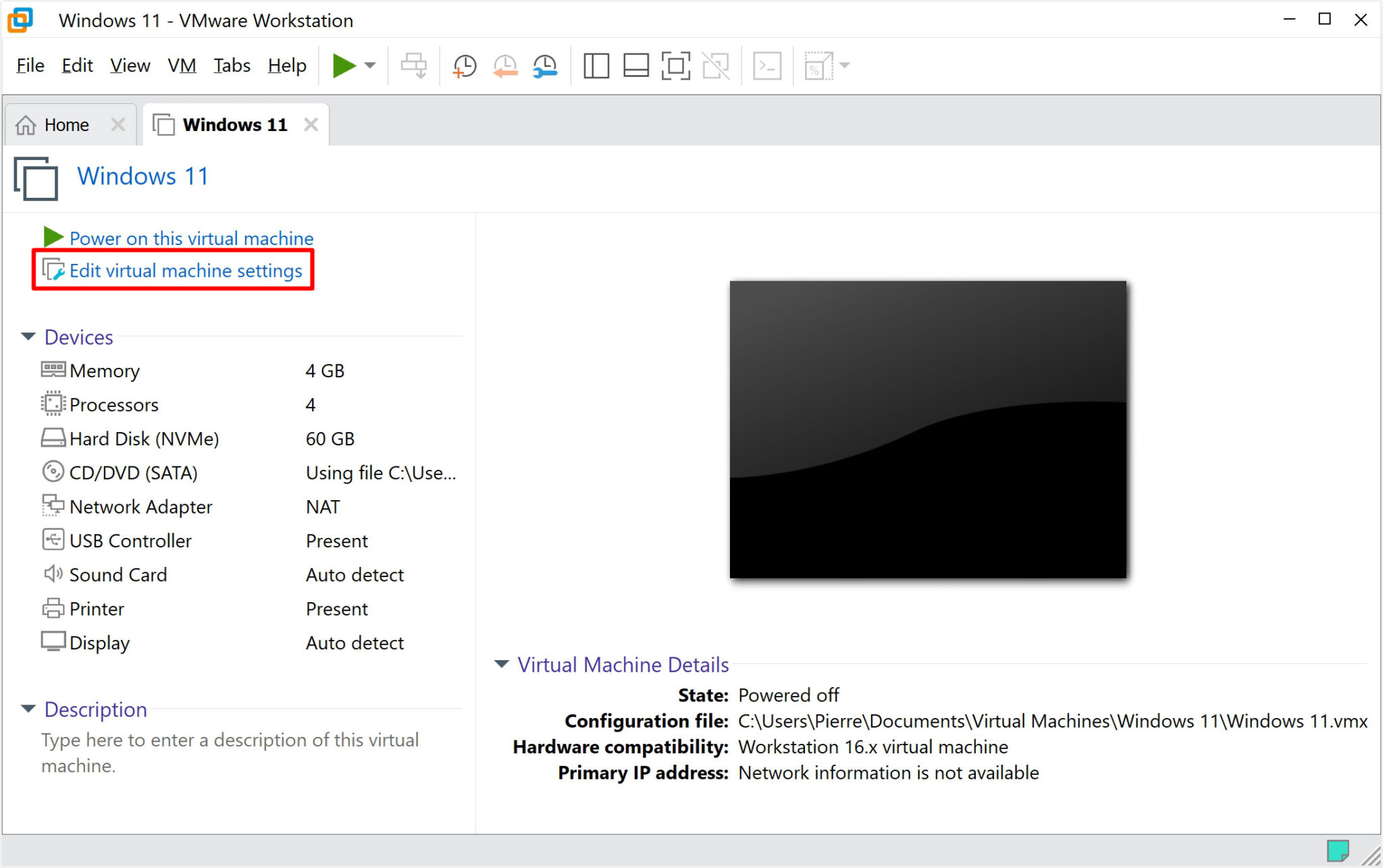Toggle the library panel visibility icon
Image resolution: width=1383 pixels, height=868 pixels.
(x=596, y=65)
